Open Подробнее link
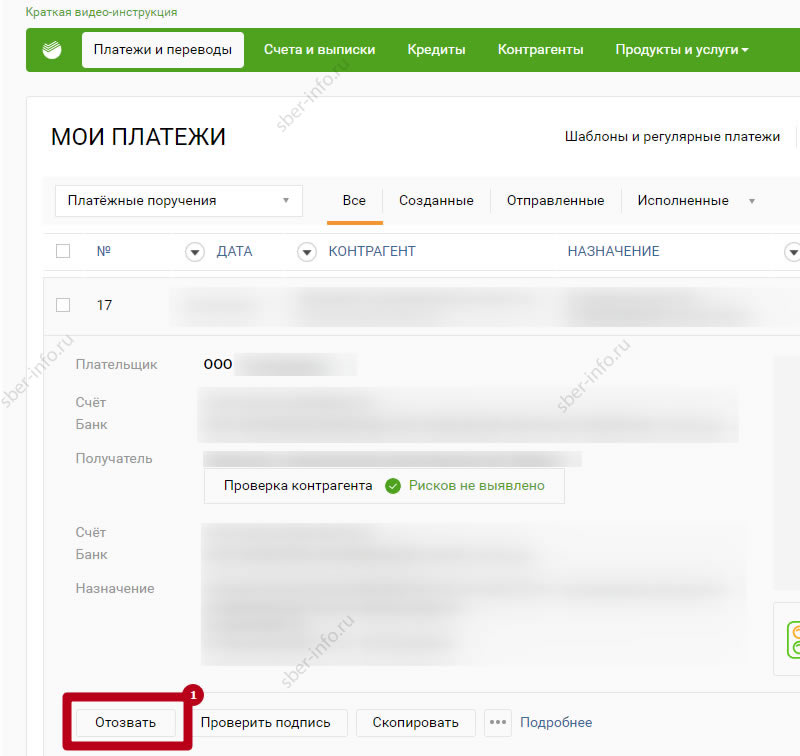 pyautogui.click(x=556, y=723)
